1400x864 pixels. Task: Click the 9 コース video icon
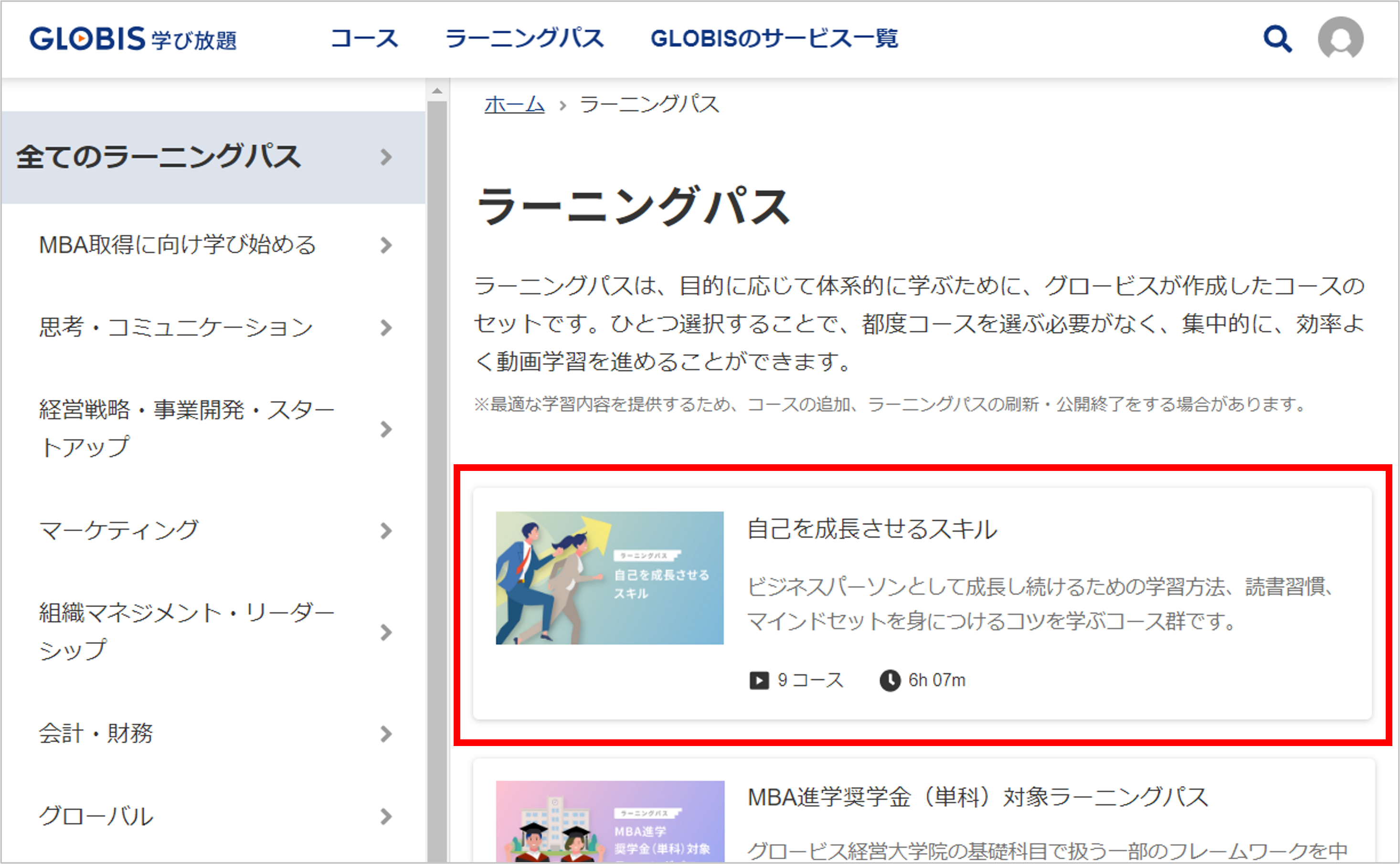[759, 681]
